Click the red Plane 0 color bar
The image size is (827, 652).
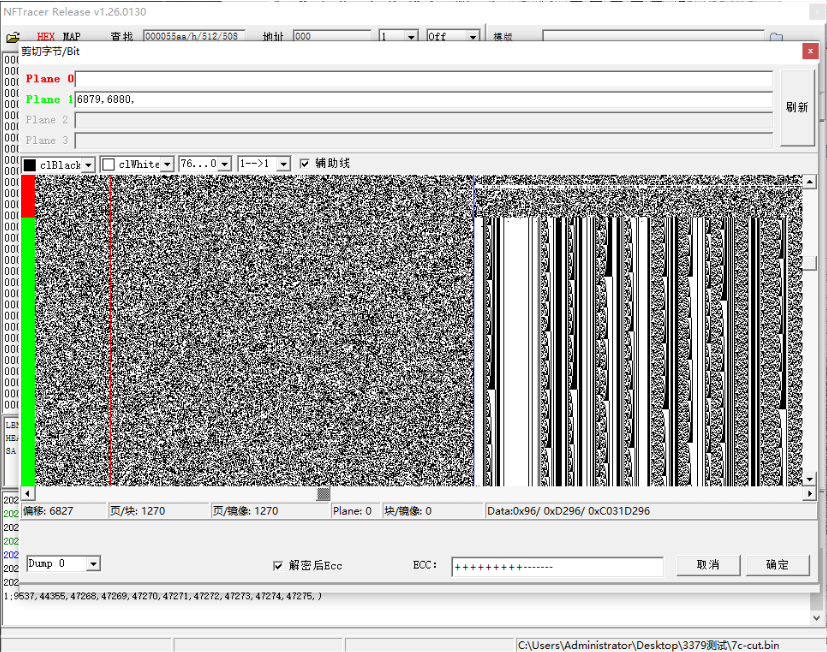[x=28, y=196]
